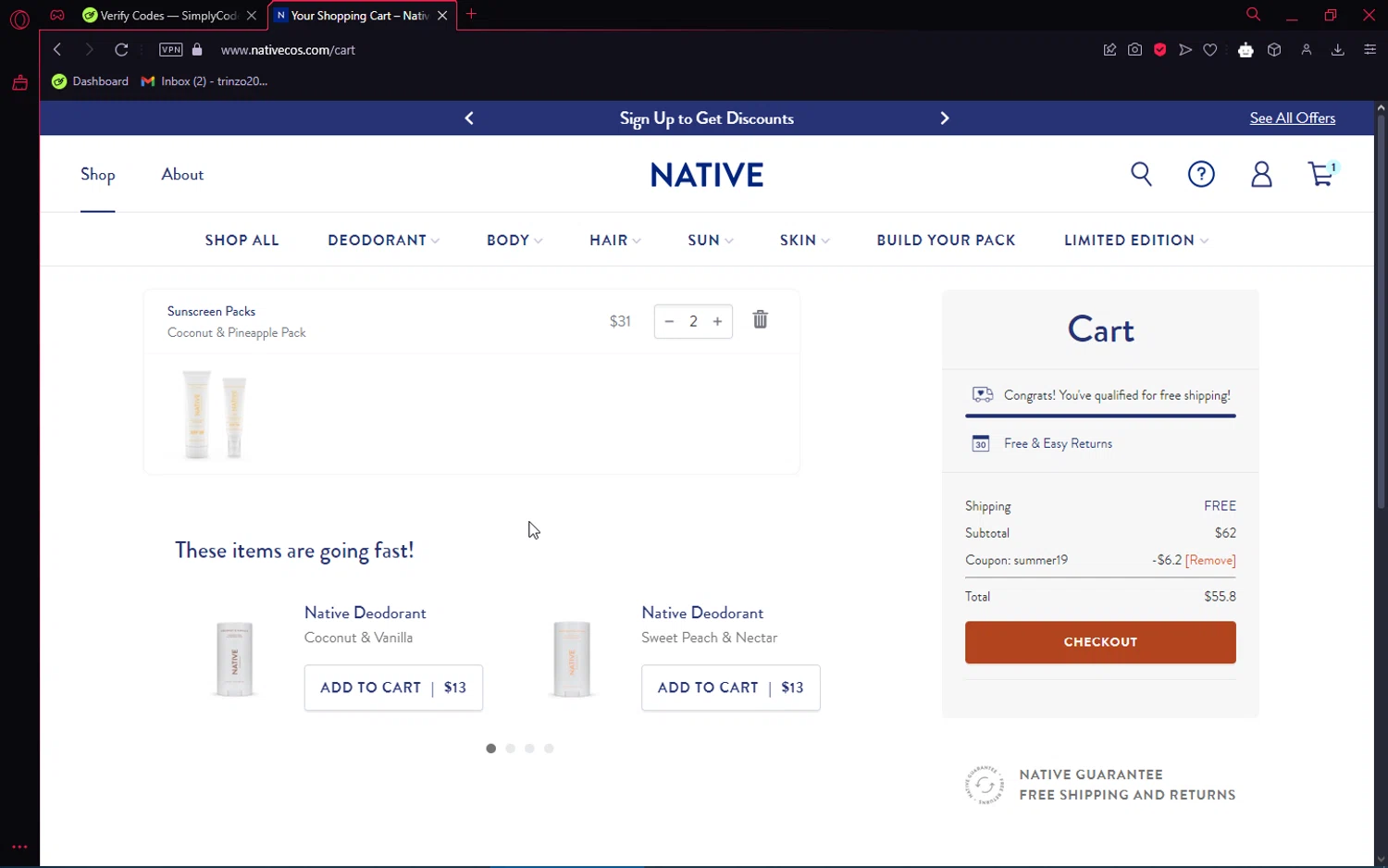Expand the Skin dropdown menu
The height and width of the screenshot is (868, 1388).
point(805,240)
